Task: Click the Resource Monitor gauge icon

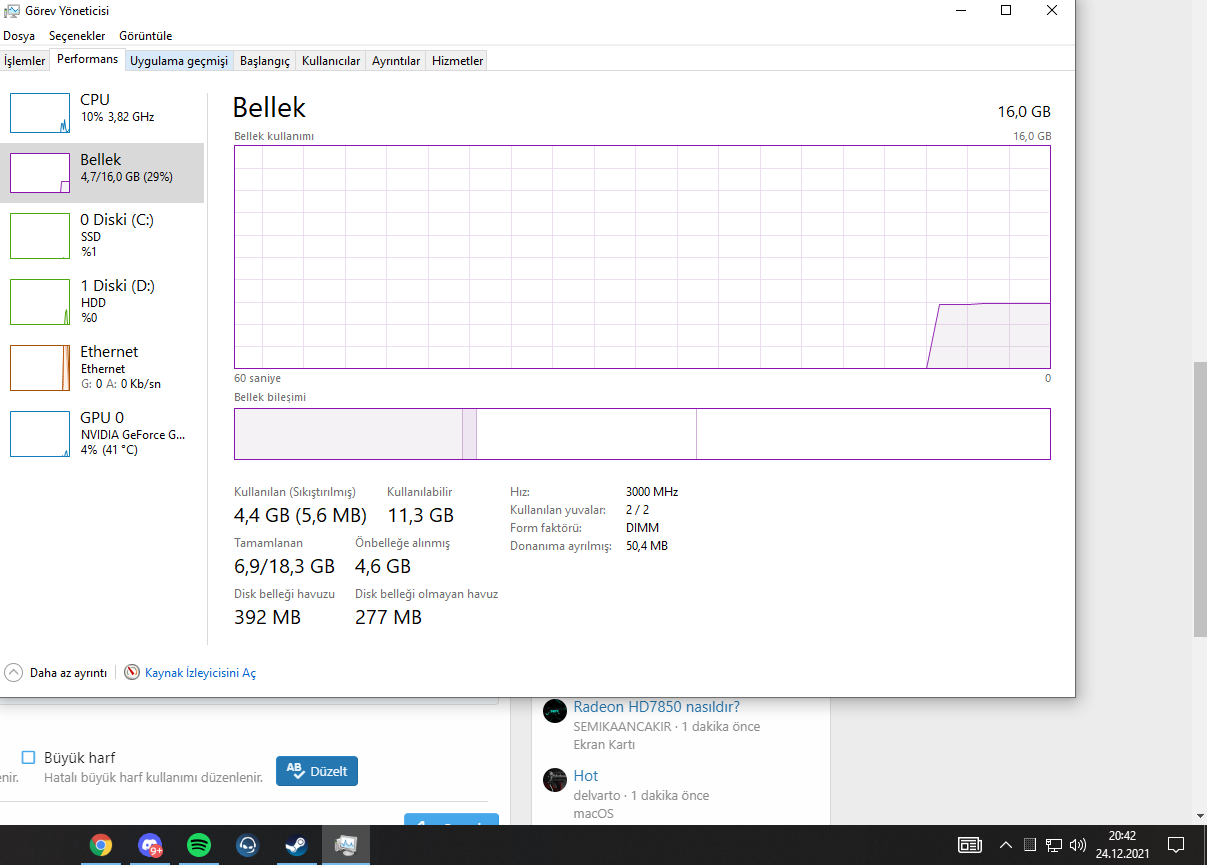Action: (132, 673)
